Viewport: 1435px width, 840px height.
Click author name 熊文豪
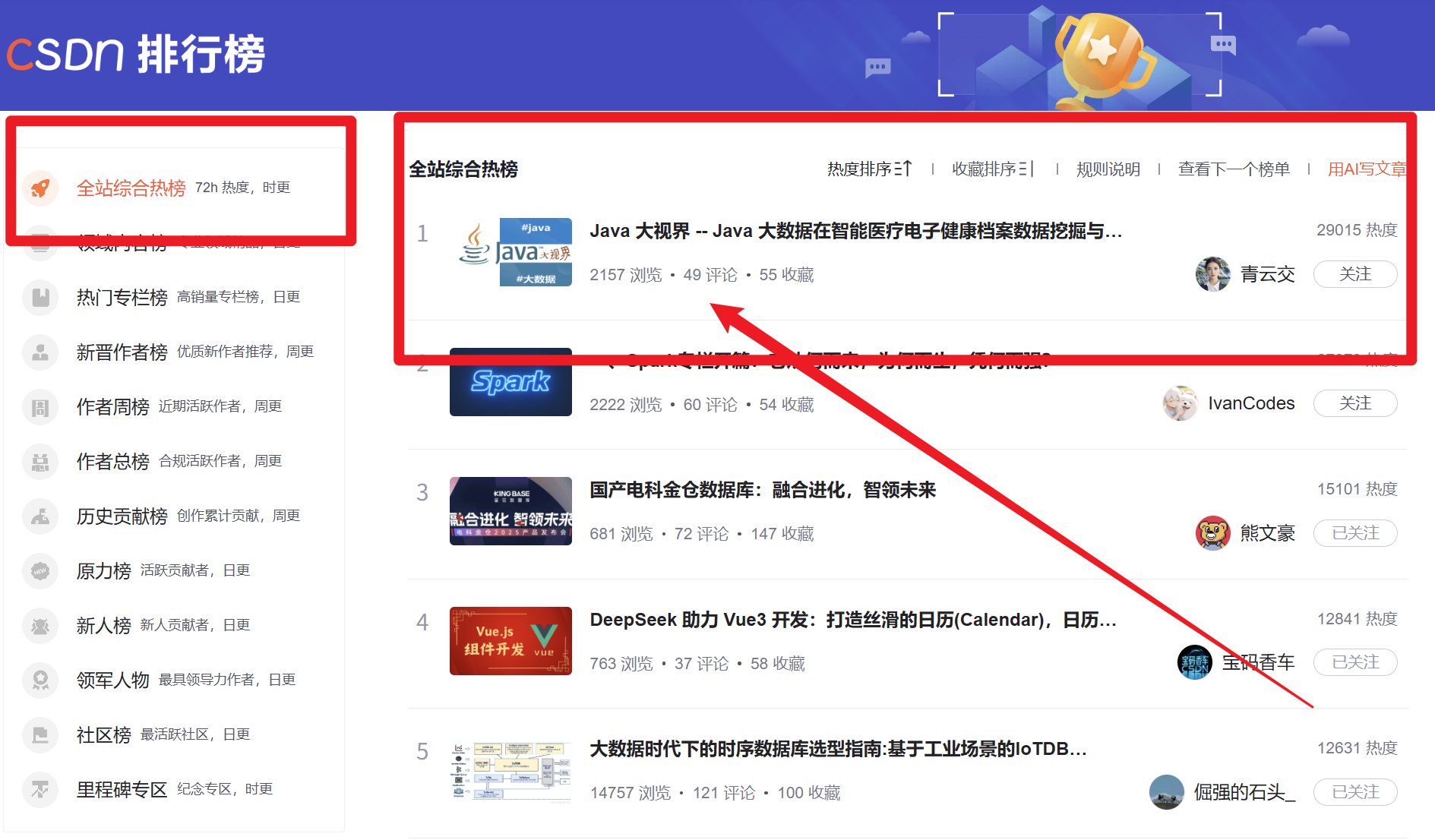1267,533
